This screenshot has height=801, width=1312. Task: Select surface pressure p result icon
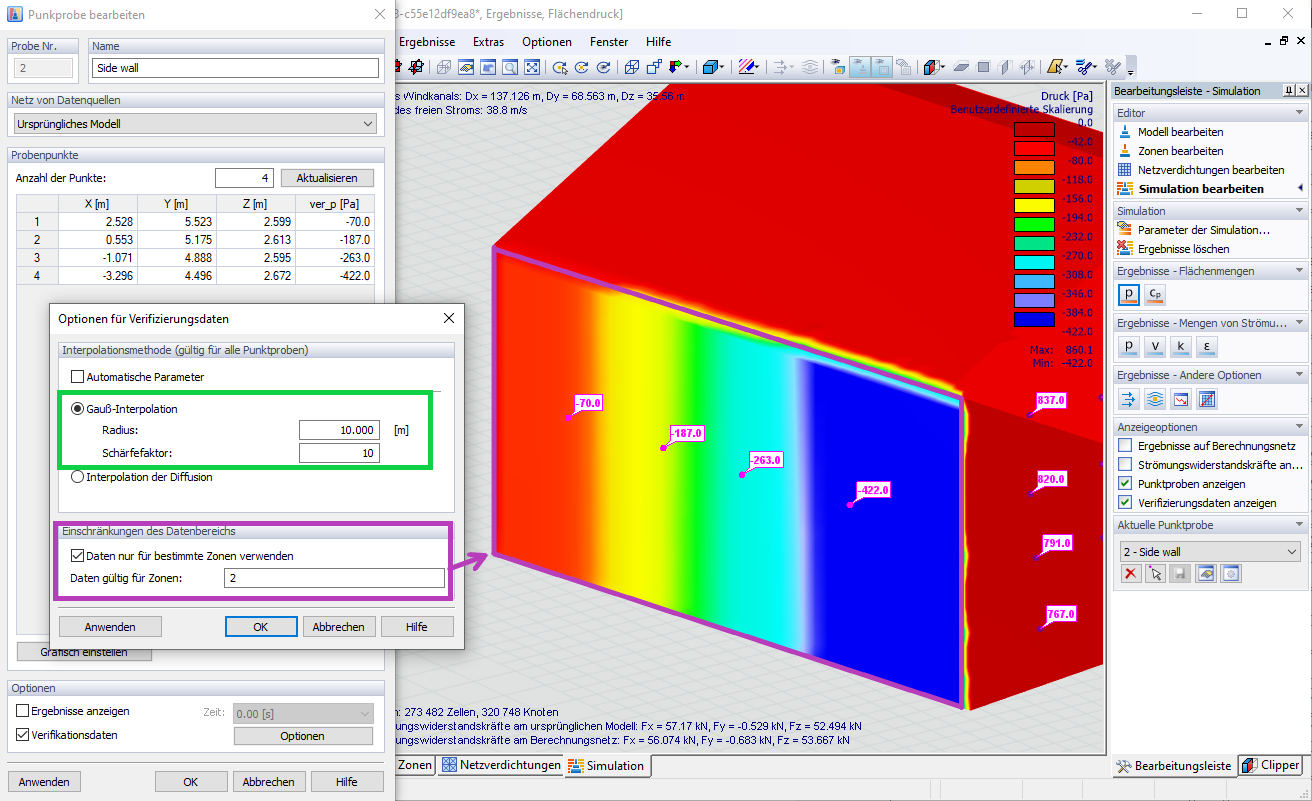(x=1129, y=294)
